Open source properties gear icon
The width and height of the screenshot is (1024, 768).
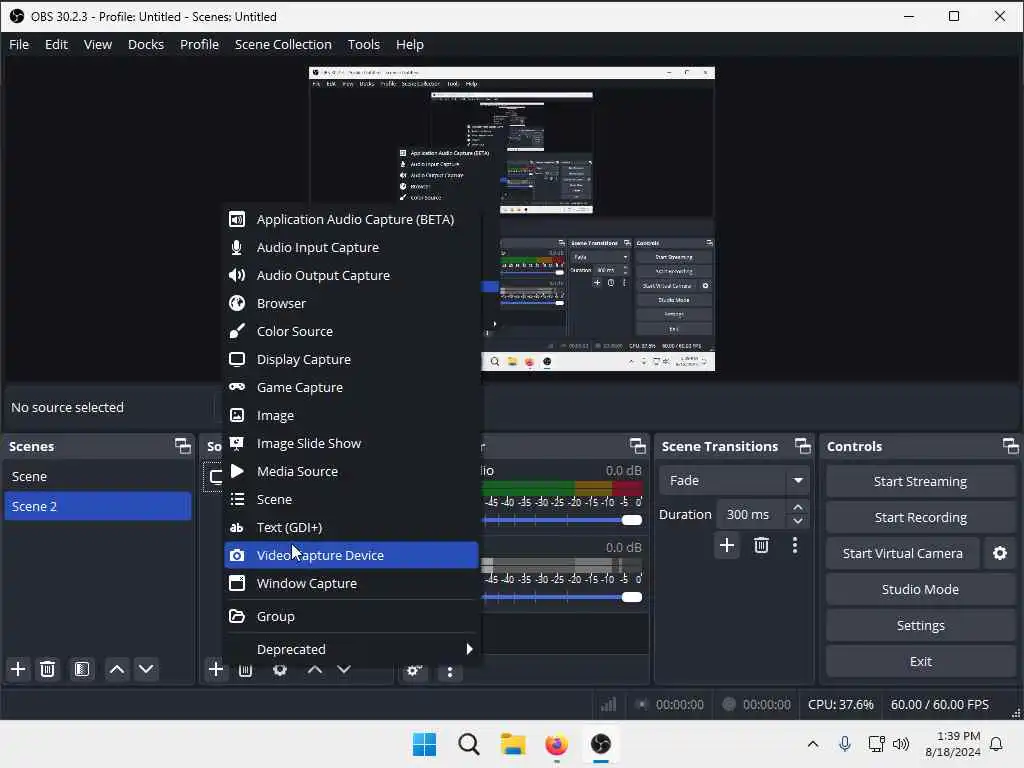pyautogui.click(x=280, y=671)
